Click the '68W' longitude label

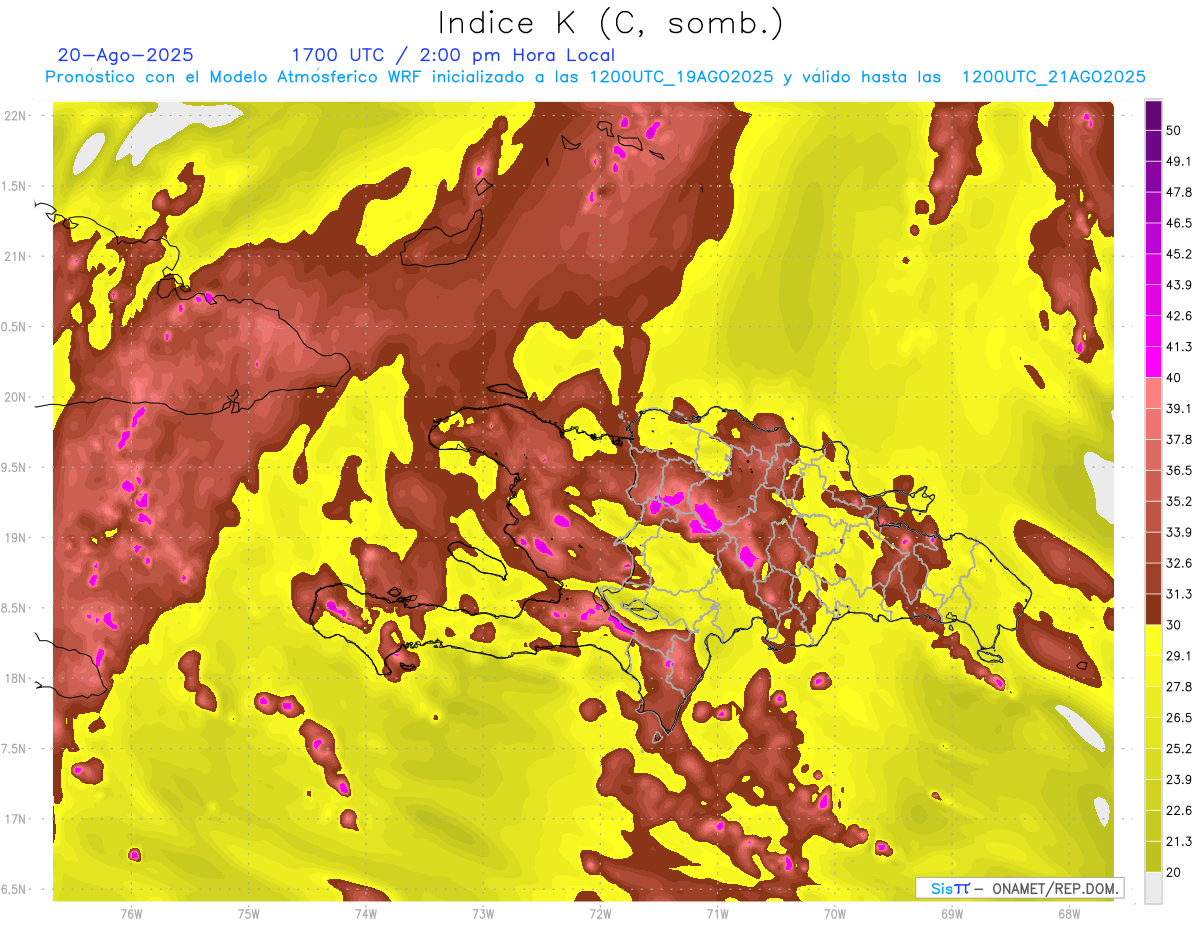[1068, 913]
